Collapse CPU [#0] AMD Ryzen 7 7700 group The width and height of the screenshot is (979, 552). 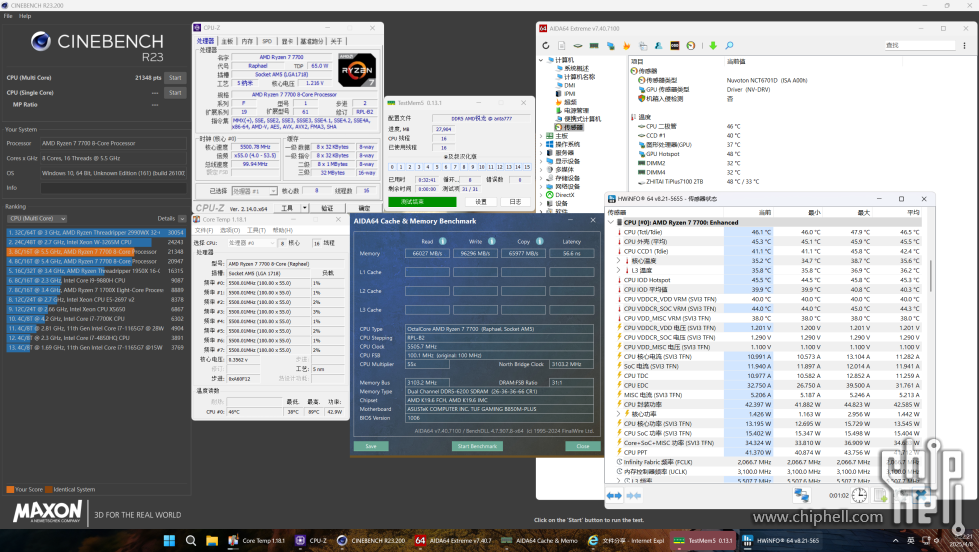click(611, 222)
